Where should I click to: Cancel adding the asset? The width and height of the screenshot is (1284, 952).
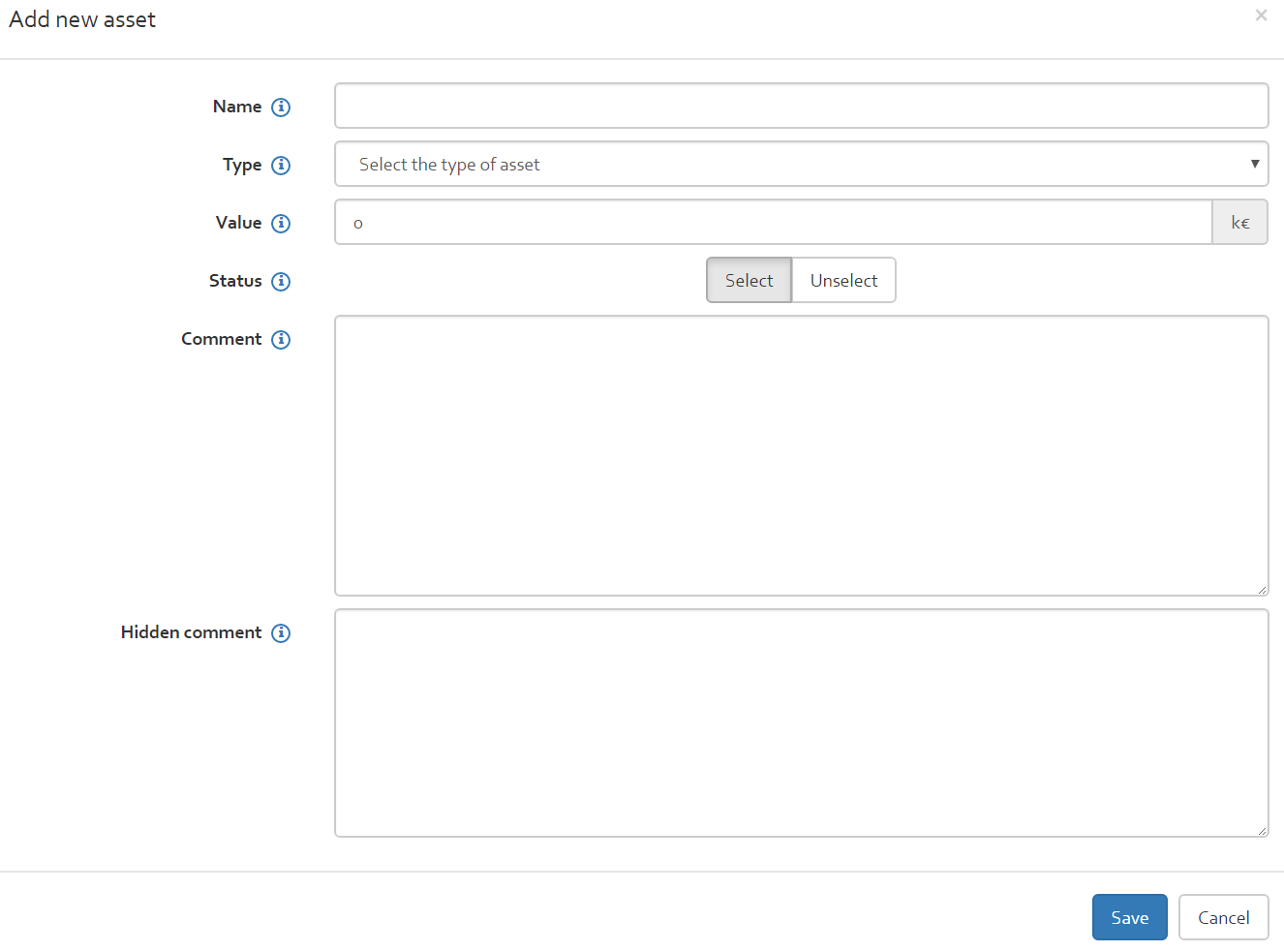[x=1223, y=917]
